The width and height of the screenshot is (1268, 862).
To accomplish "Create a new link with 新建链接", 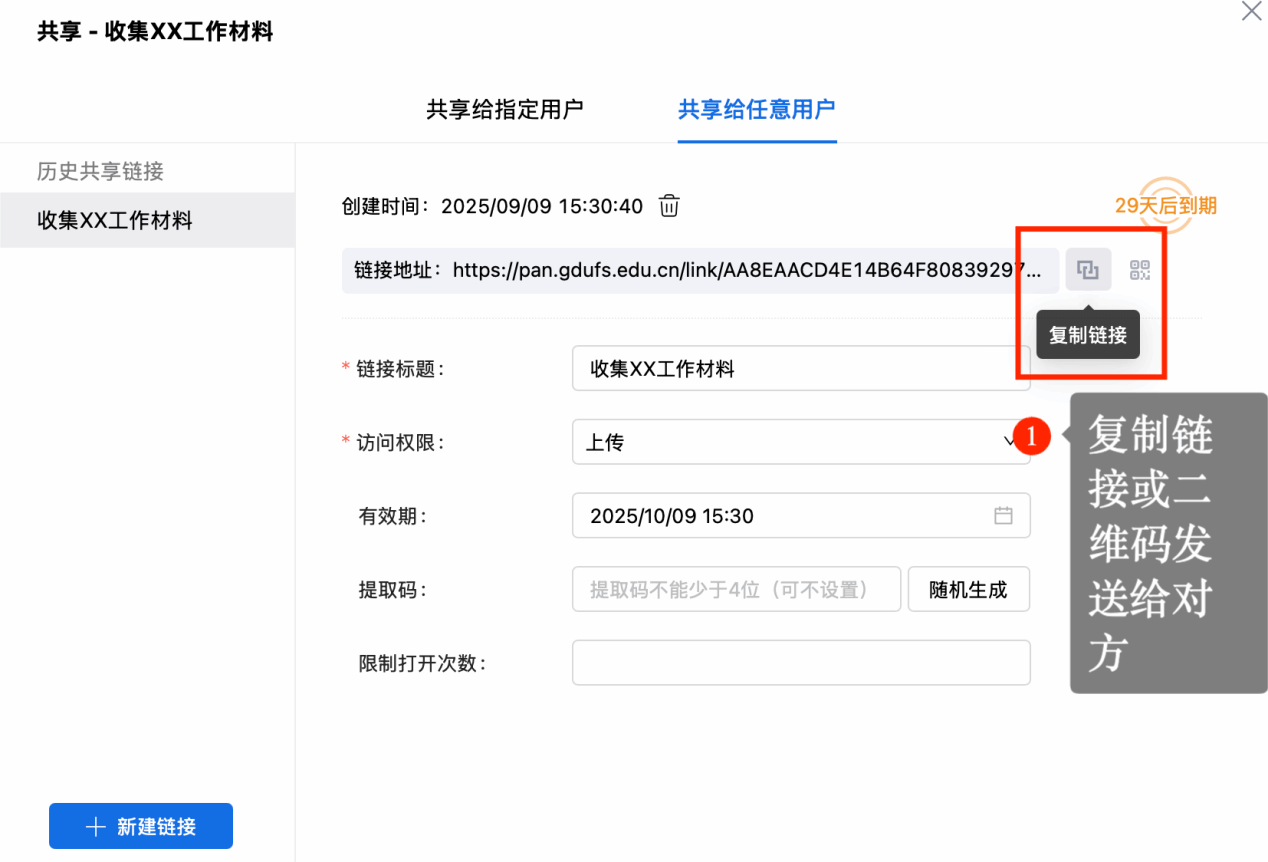I will 141,827.
